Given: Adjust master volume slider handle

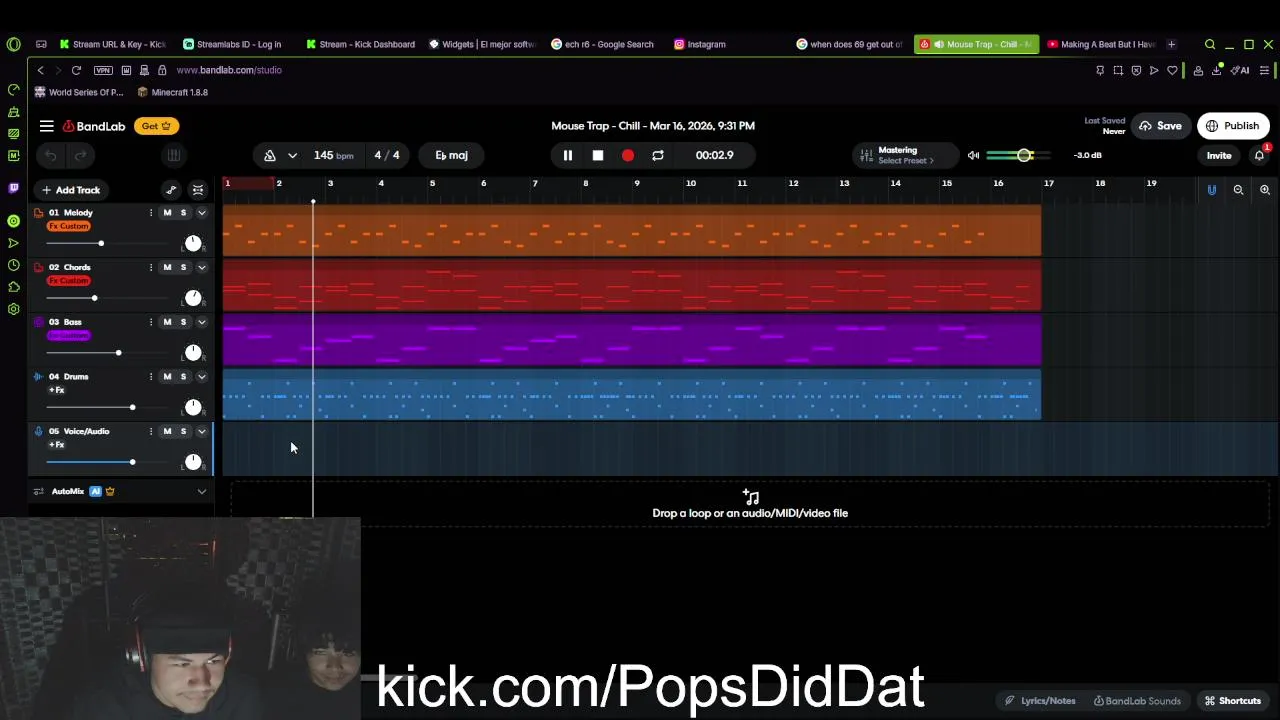Looking at the screenshot, I should point(1024,155).
